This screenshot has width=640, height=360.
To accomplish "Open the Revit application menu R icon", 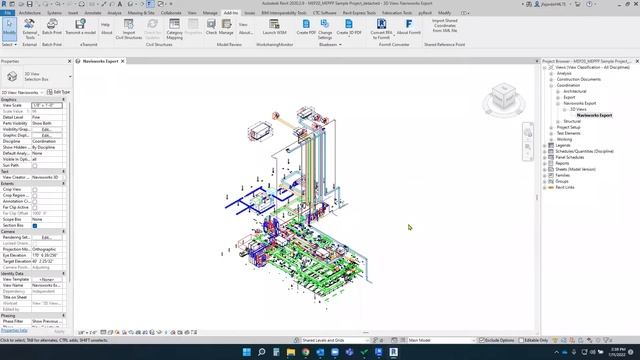I will 4,4.
